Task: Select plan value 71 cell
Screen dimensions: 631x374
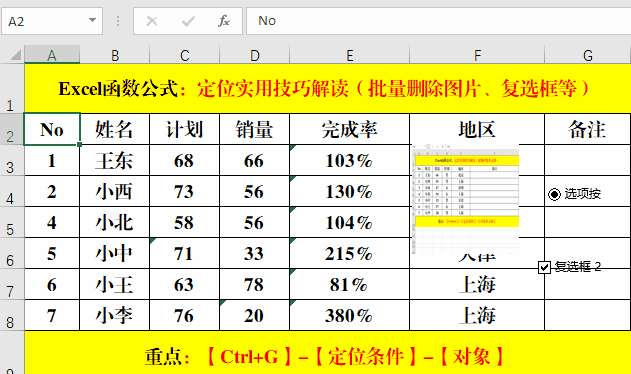Action: [x=184, y=253]
